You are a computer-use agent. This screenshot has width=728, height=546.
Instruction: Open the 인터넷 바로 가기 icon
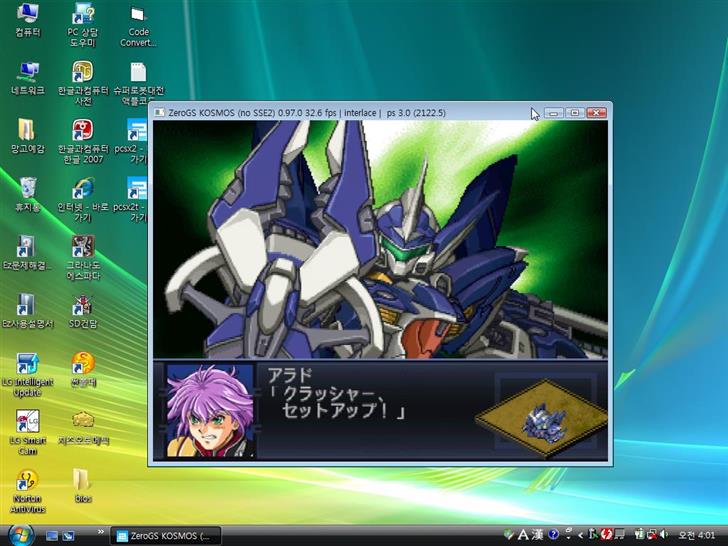pos(83,200)
